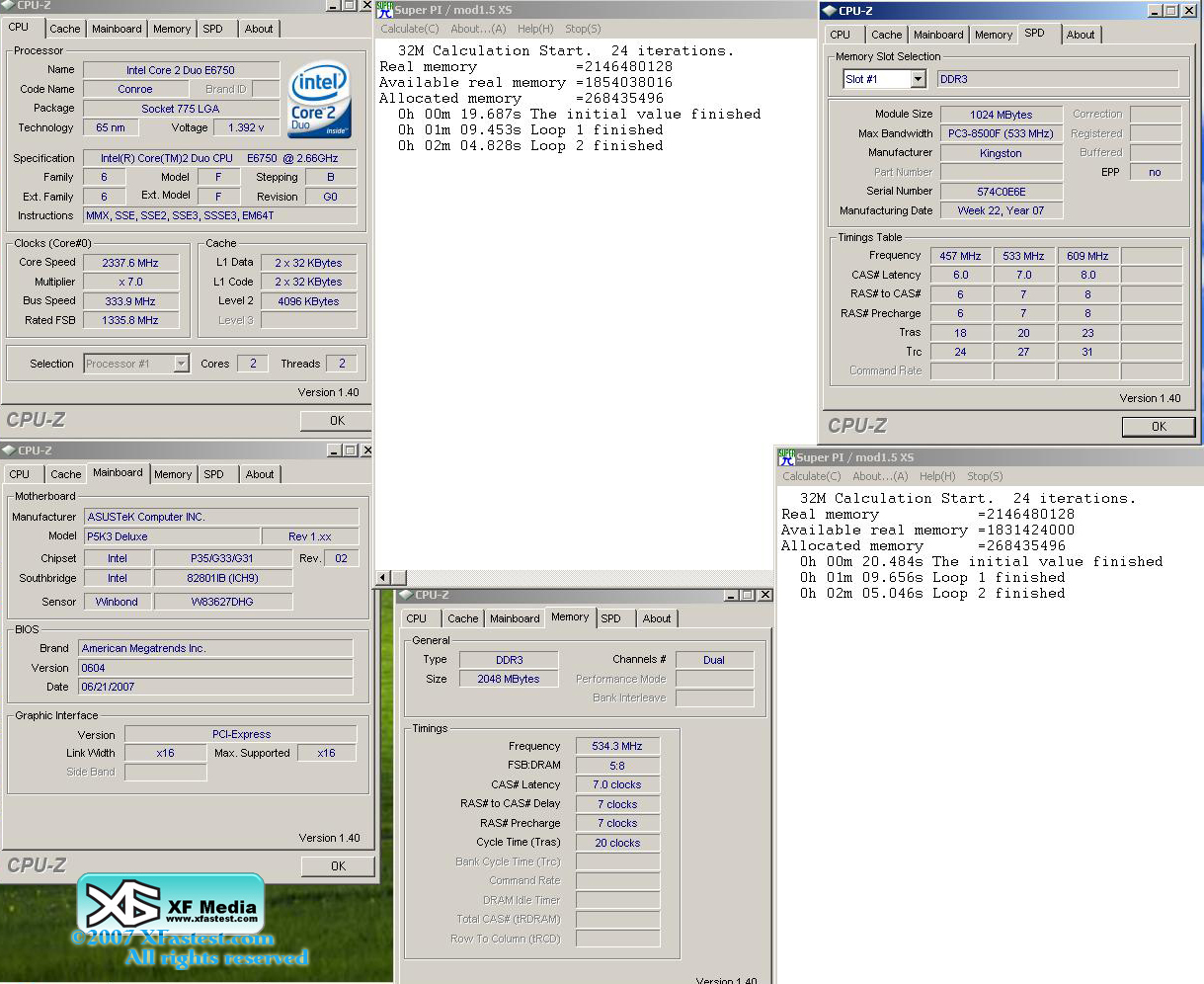
Task: Click CPU-Z title icon of the Memory window
Action: tap(406, 595)
